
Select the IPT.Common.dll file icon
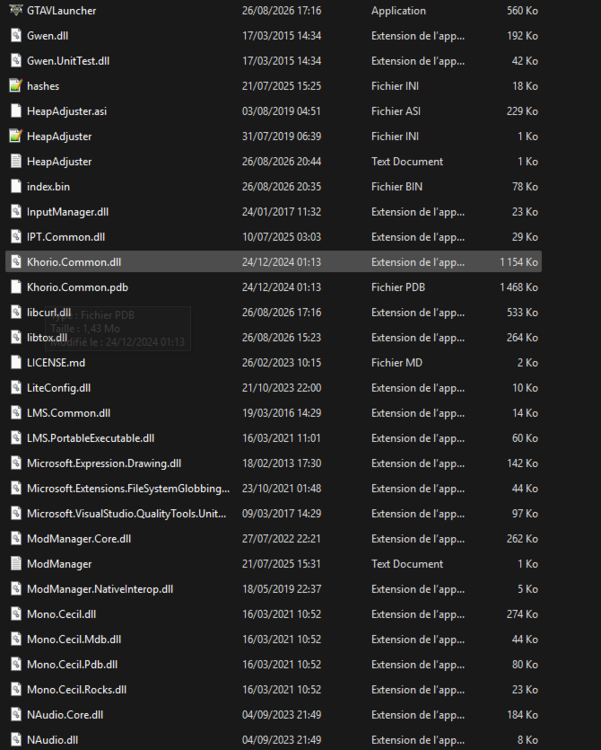point(16,237)
